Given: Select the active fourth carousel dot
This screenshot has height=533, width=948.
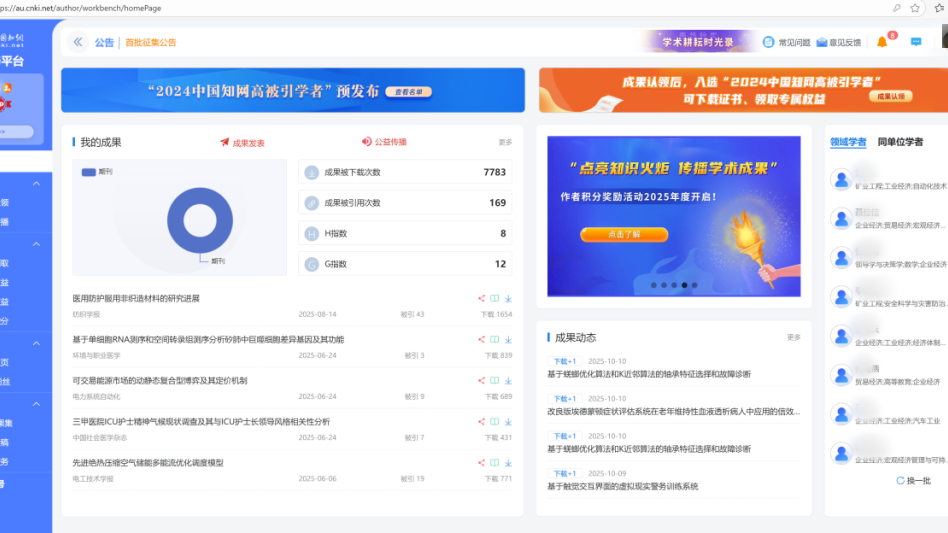Looking at the screenshot, I should tap(684, 285).
